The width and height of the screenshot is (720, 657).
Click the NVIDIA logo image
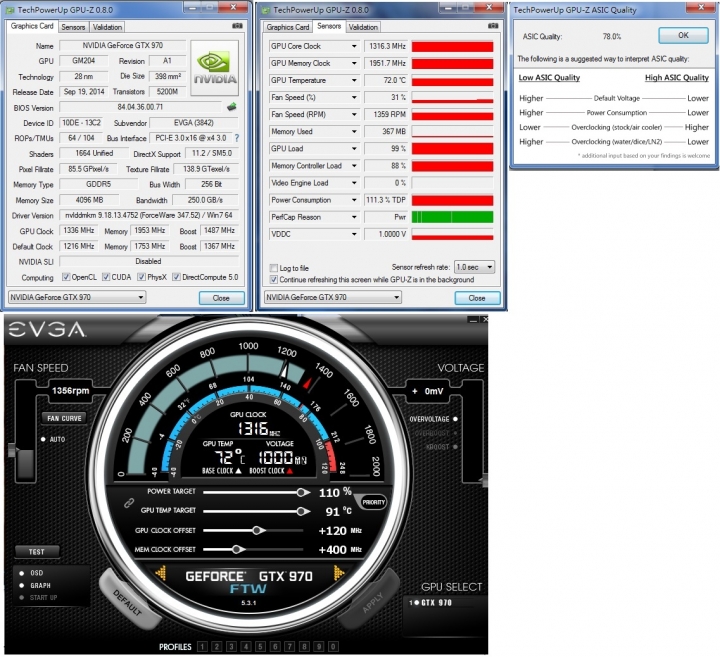(x=214, y=68)
